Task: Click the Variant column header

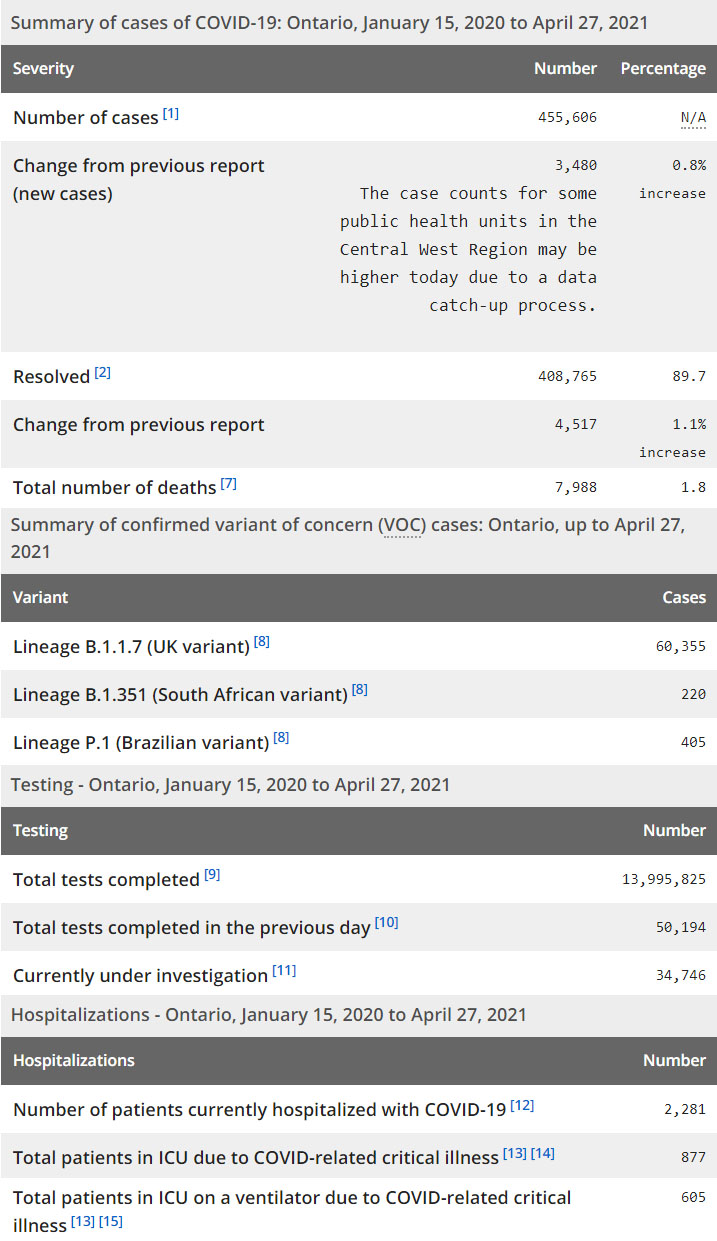Action: [x=41, y=597]
